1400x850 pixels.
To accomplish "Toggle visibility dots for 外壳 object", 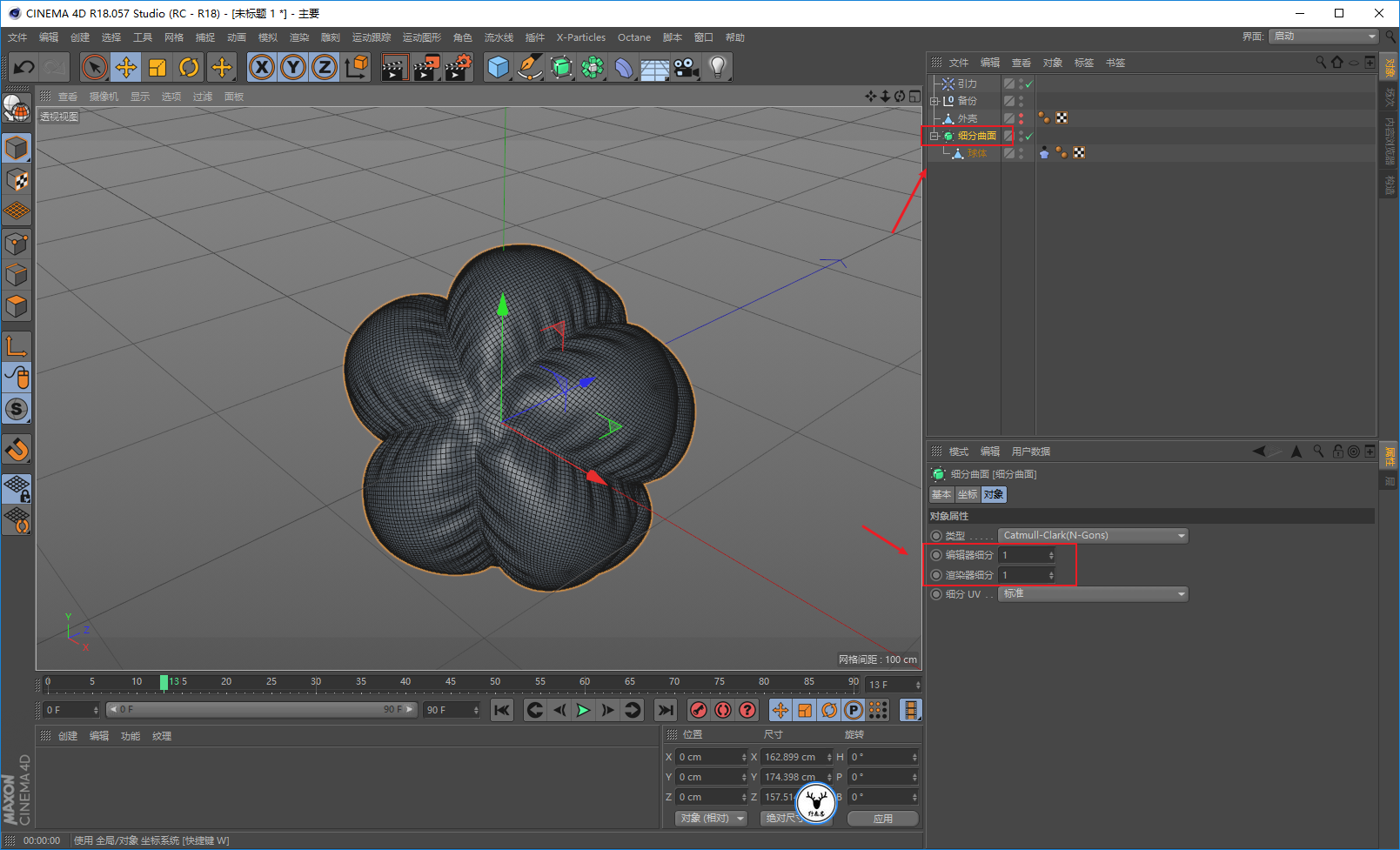I will click(x=1021, y=118).
